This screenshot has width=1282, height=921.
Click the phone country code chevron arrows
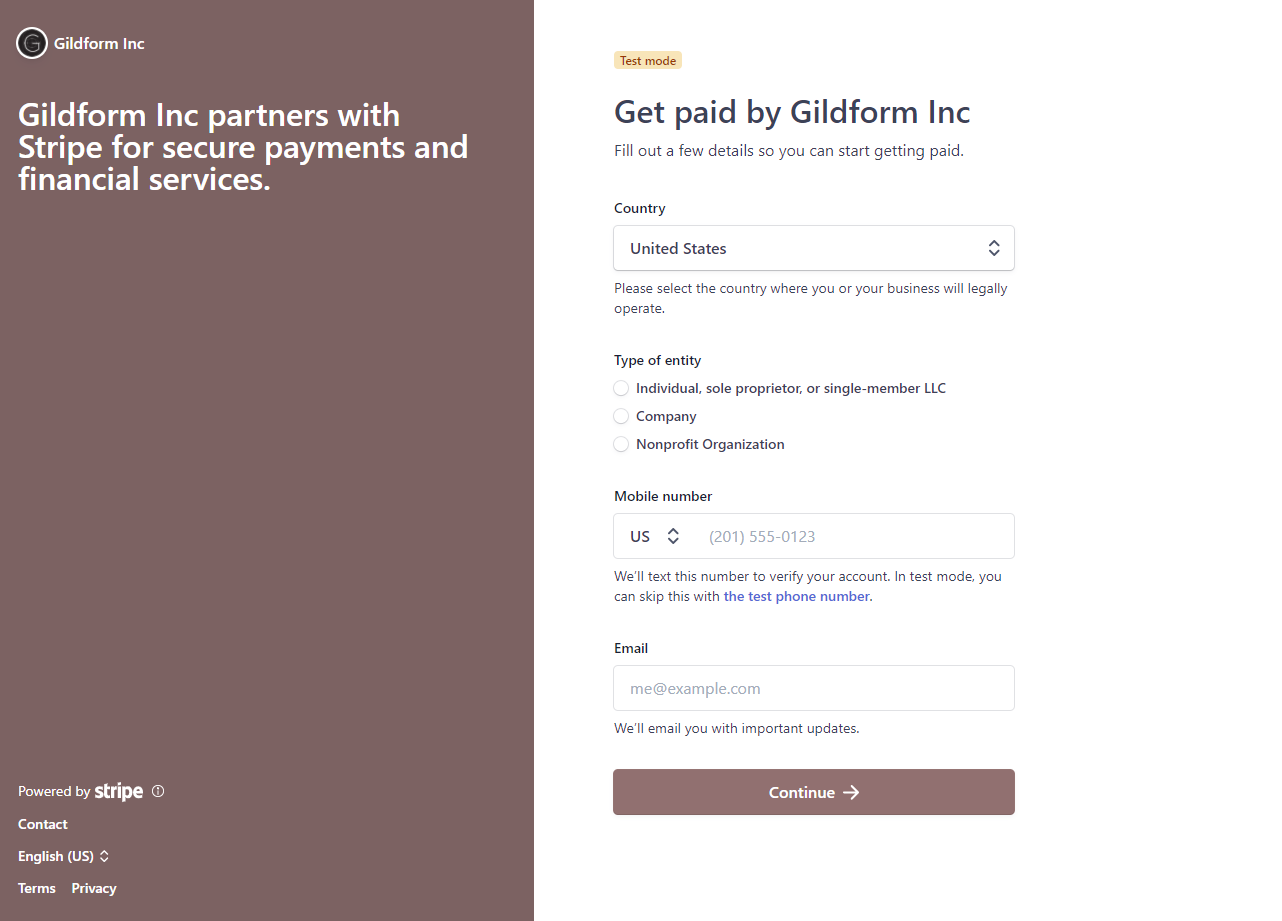[x=673, y=536]
